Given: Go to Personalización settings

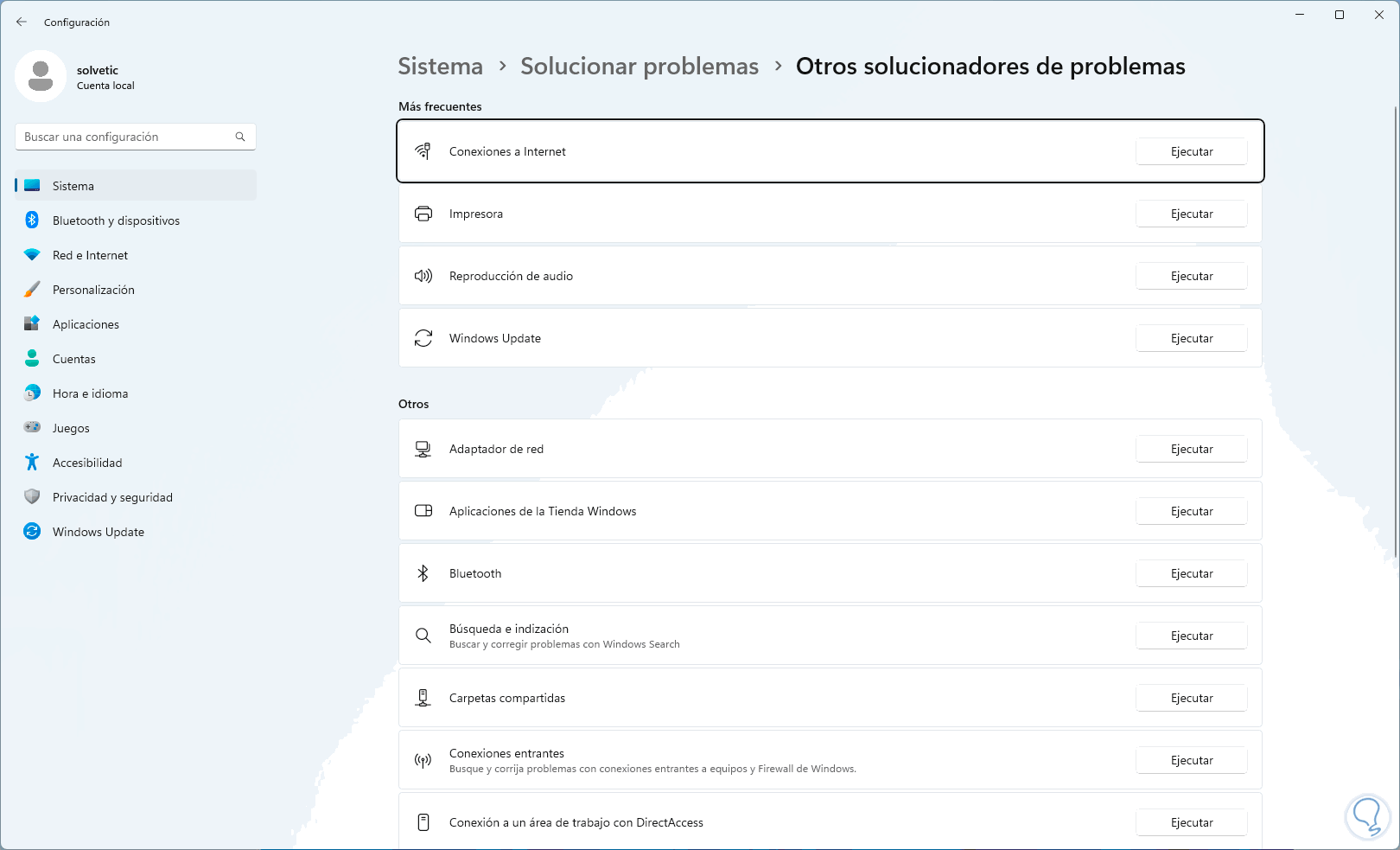Looking at the screenshot, I should pos(93,290).
